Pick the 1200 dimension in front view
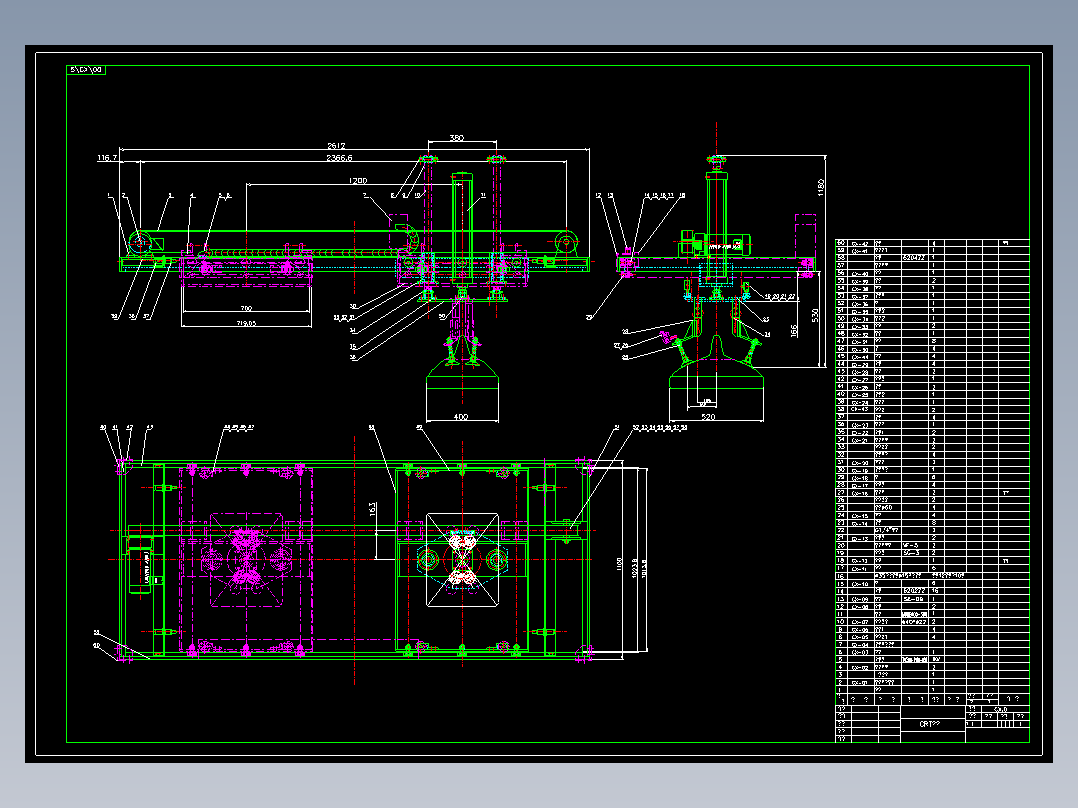The width and height of the screenshot is (1078, 808). pyautogui.click(x=358, y=181)
